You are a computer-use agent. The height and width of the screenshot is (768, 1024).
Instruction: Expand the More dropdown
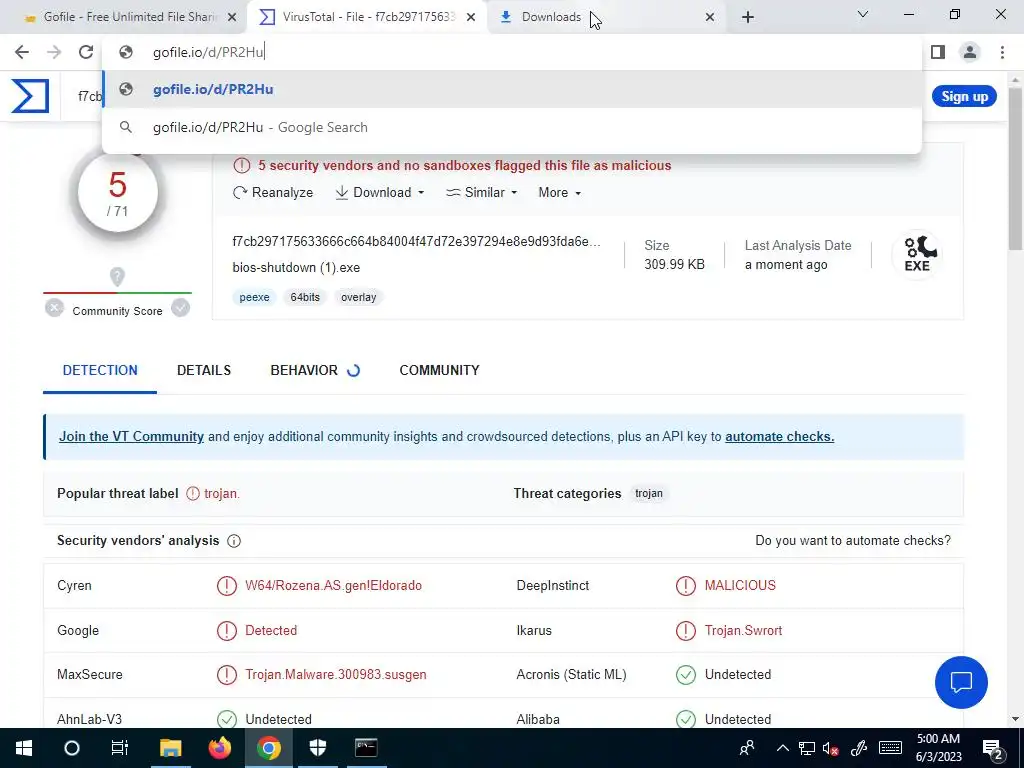(x=560, y=193)
